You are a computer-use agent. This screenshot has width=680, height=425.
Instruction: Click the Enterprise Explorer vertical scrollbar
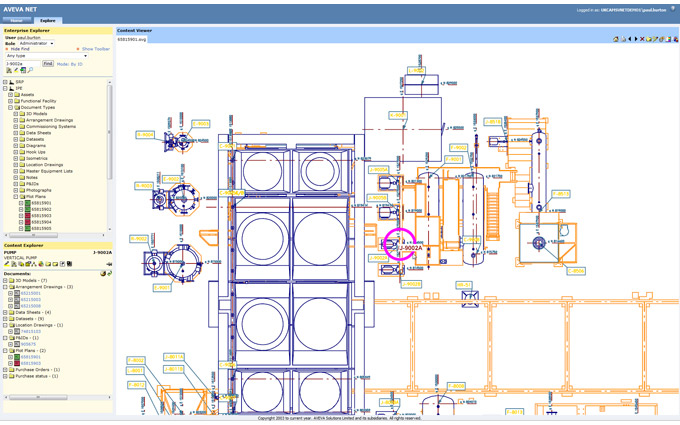pos(110,132)
